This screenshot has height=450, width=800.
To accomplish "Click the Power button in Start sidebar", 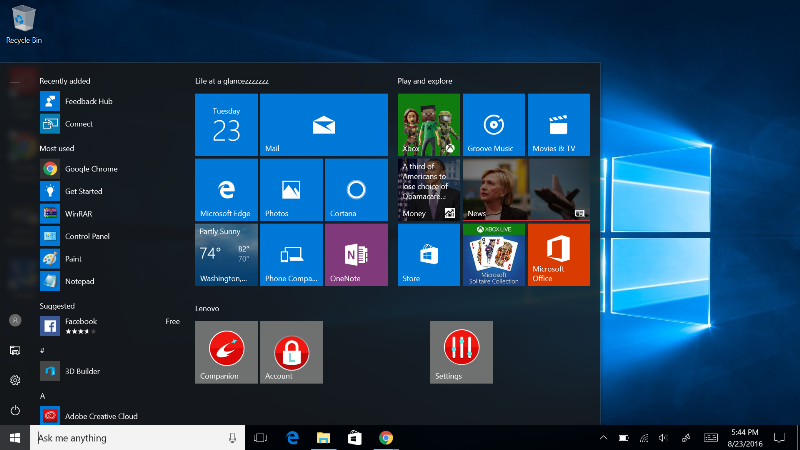I will coord(15,410).
